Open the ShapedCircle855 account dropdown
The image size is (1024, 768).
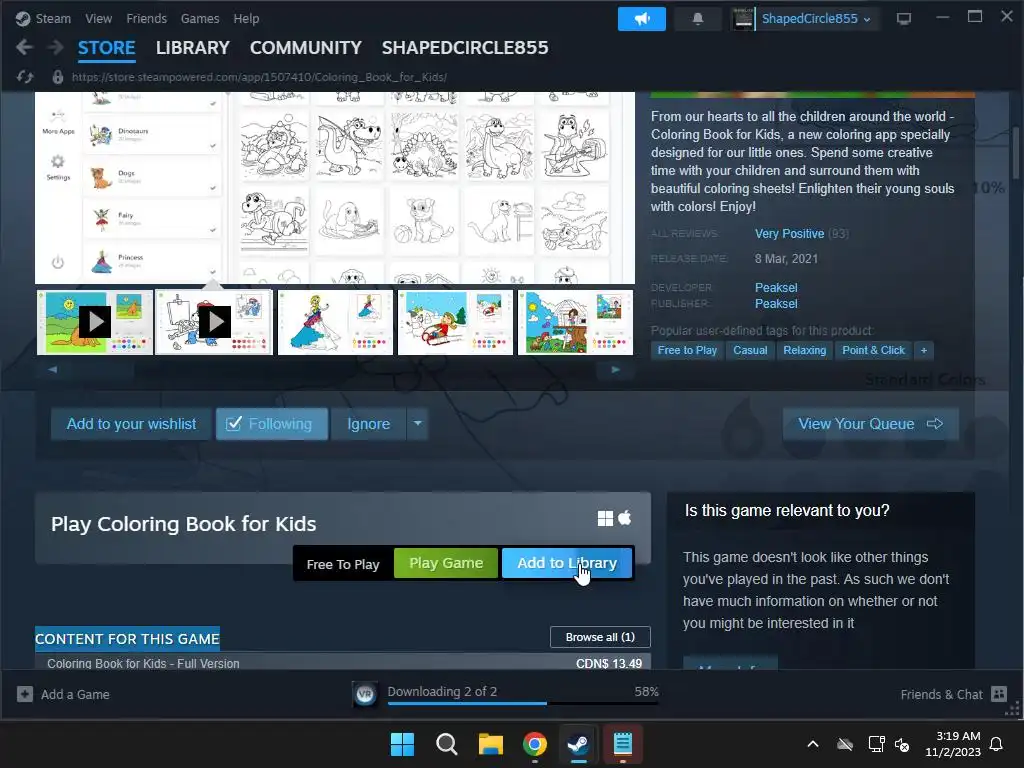pyautogui.click(x=867, y=20)
